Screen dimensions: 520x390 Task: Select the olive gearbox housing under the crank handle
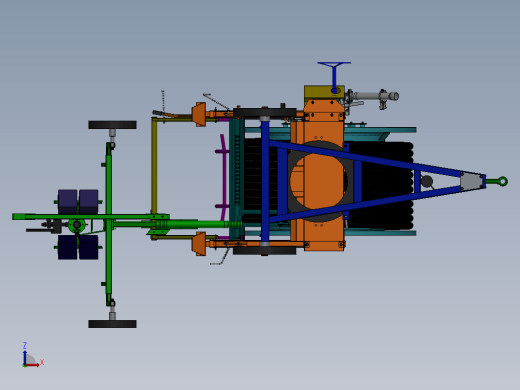(x=323, y=92)
